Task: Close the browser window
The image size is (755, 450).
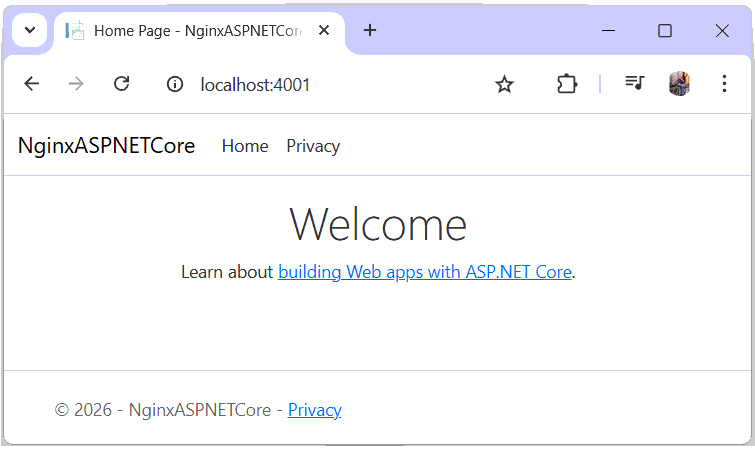Action: click(x=722, y=31)
